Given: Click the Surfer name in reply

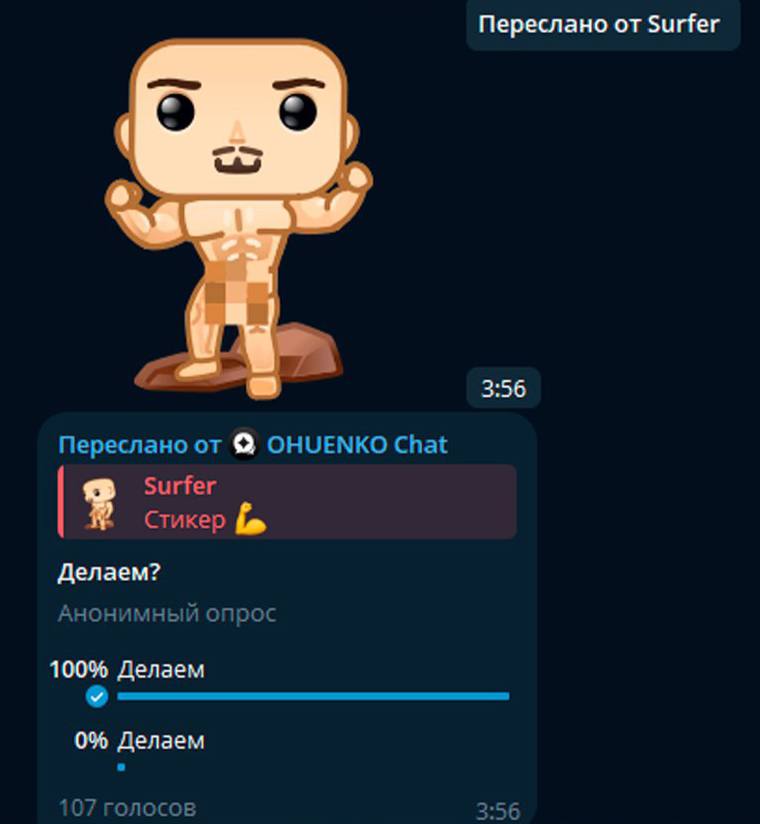Looking at the screenshot, I should point(180,486).
